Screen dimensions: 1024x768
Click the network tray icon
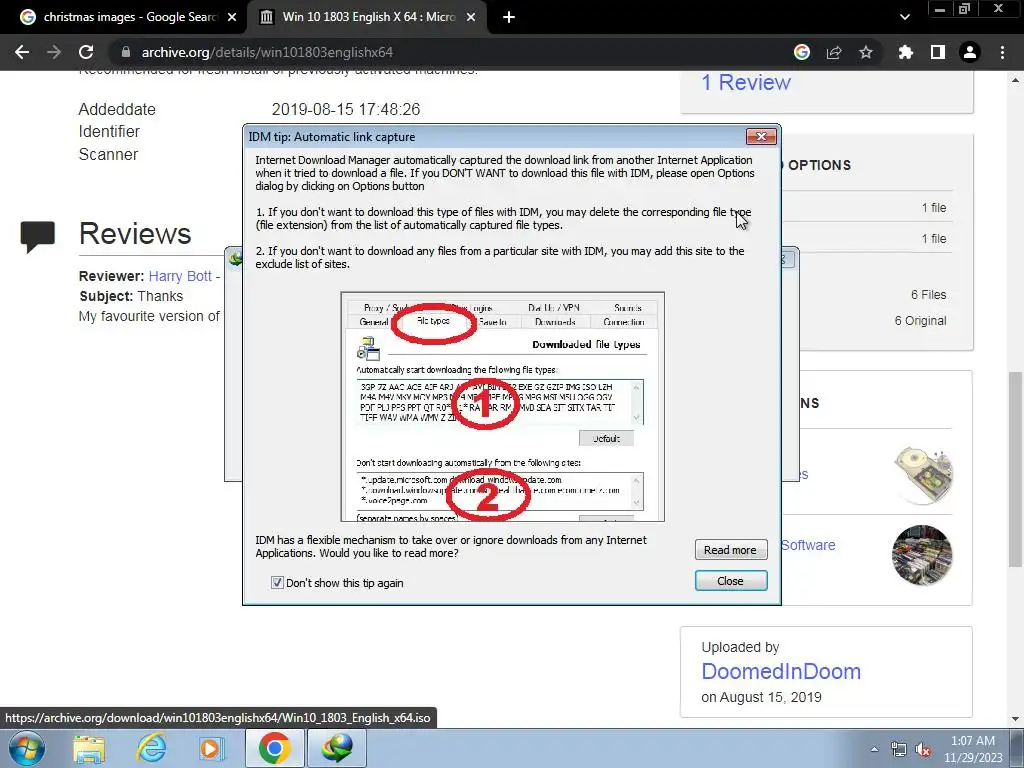click(x=899, y=749)
